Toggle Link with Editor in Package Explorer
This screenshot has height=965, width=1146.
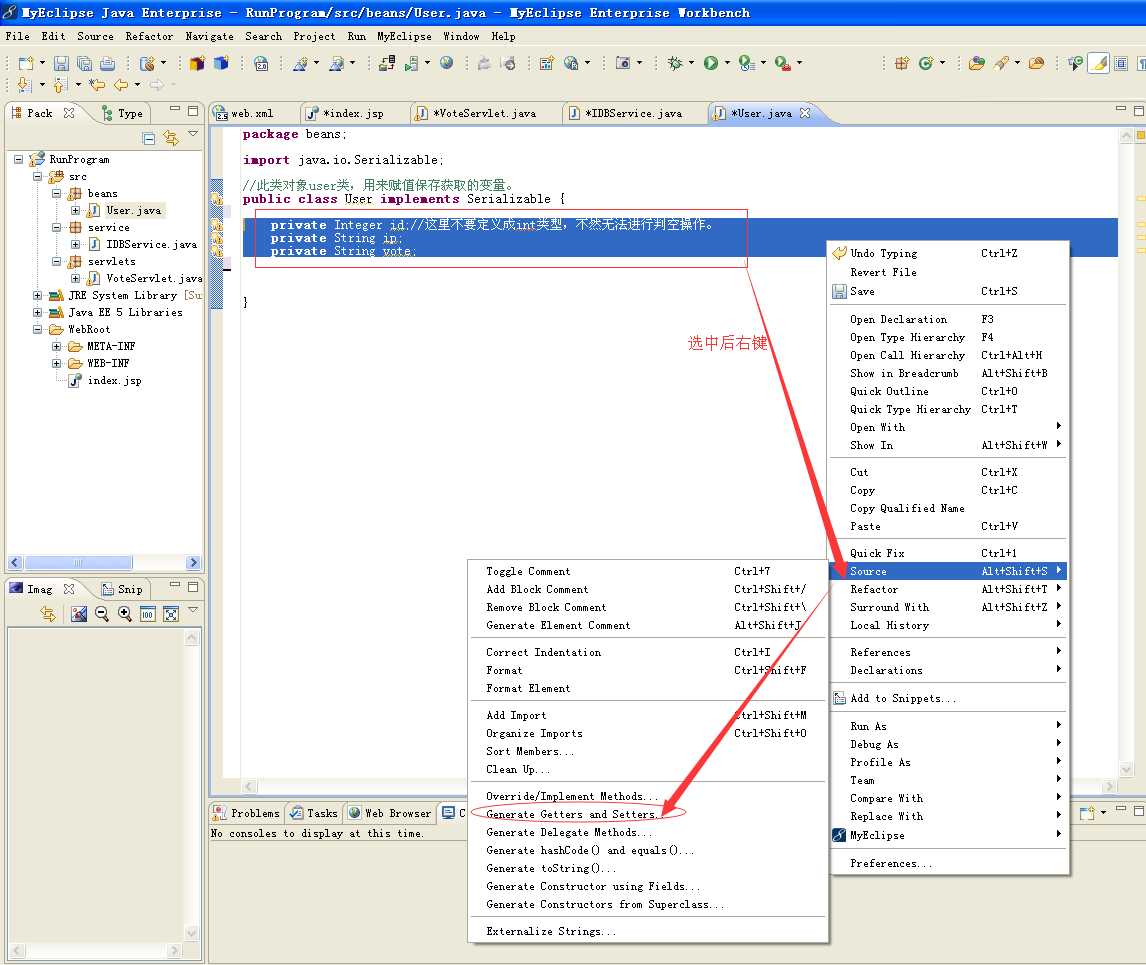(171, 138)
